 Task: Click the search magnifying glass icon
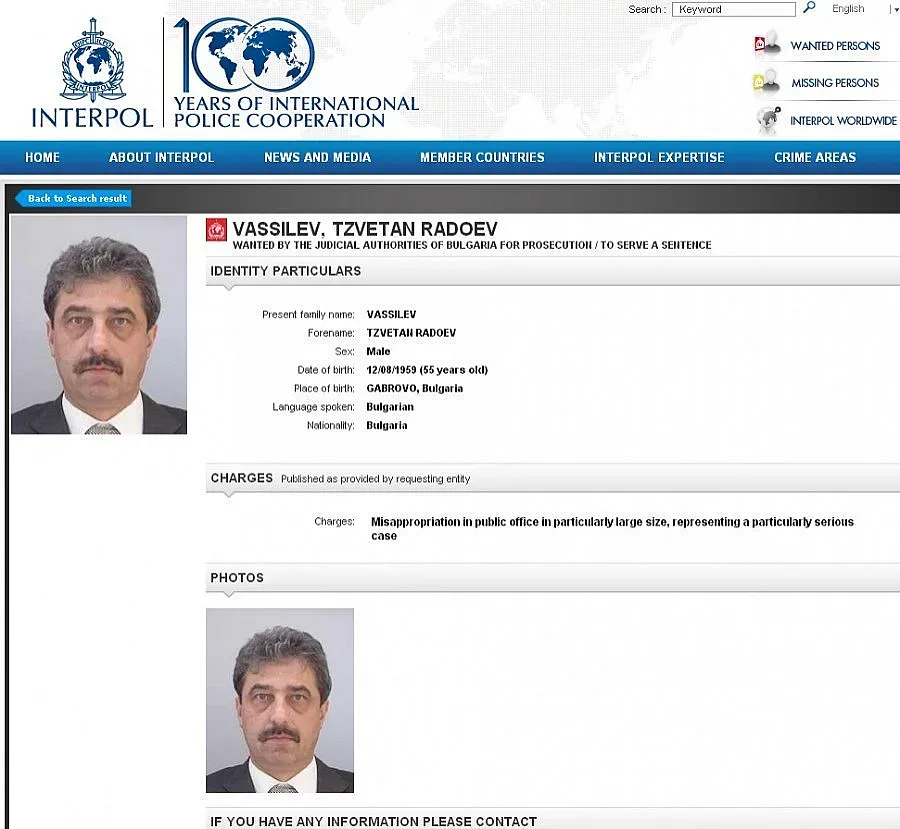pyautogui.click(x=809, y=8)
